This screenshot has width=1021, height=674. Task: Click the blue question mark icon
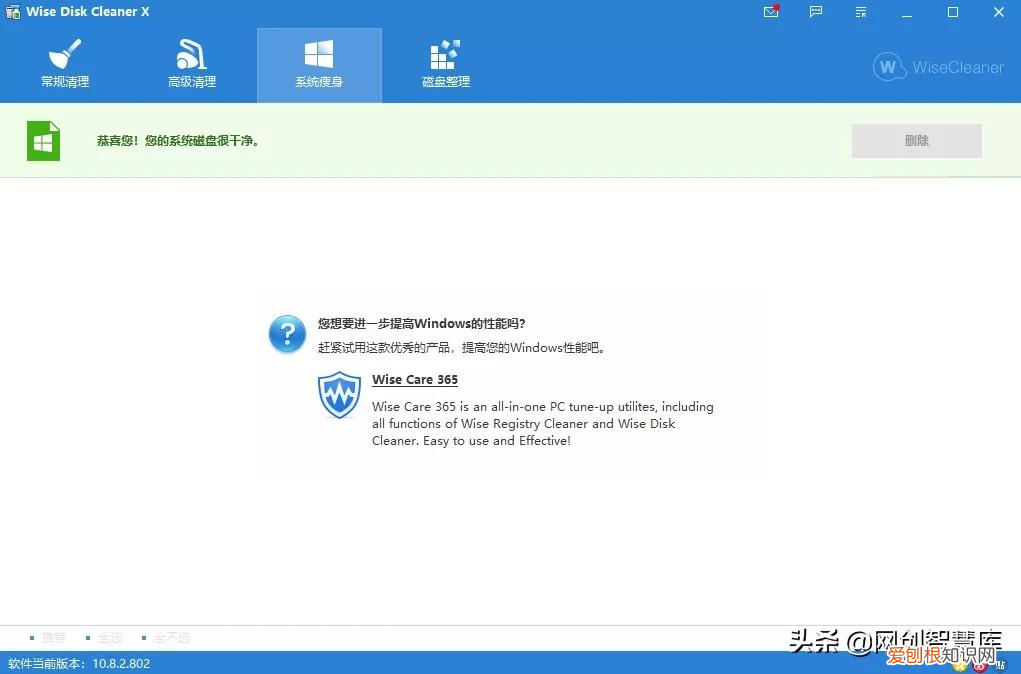pyautogui.click(x=287, y=334)
